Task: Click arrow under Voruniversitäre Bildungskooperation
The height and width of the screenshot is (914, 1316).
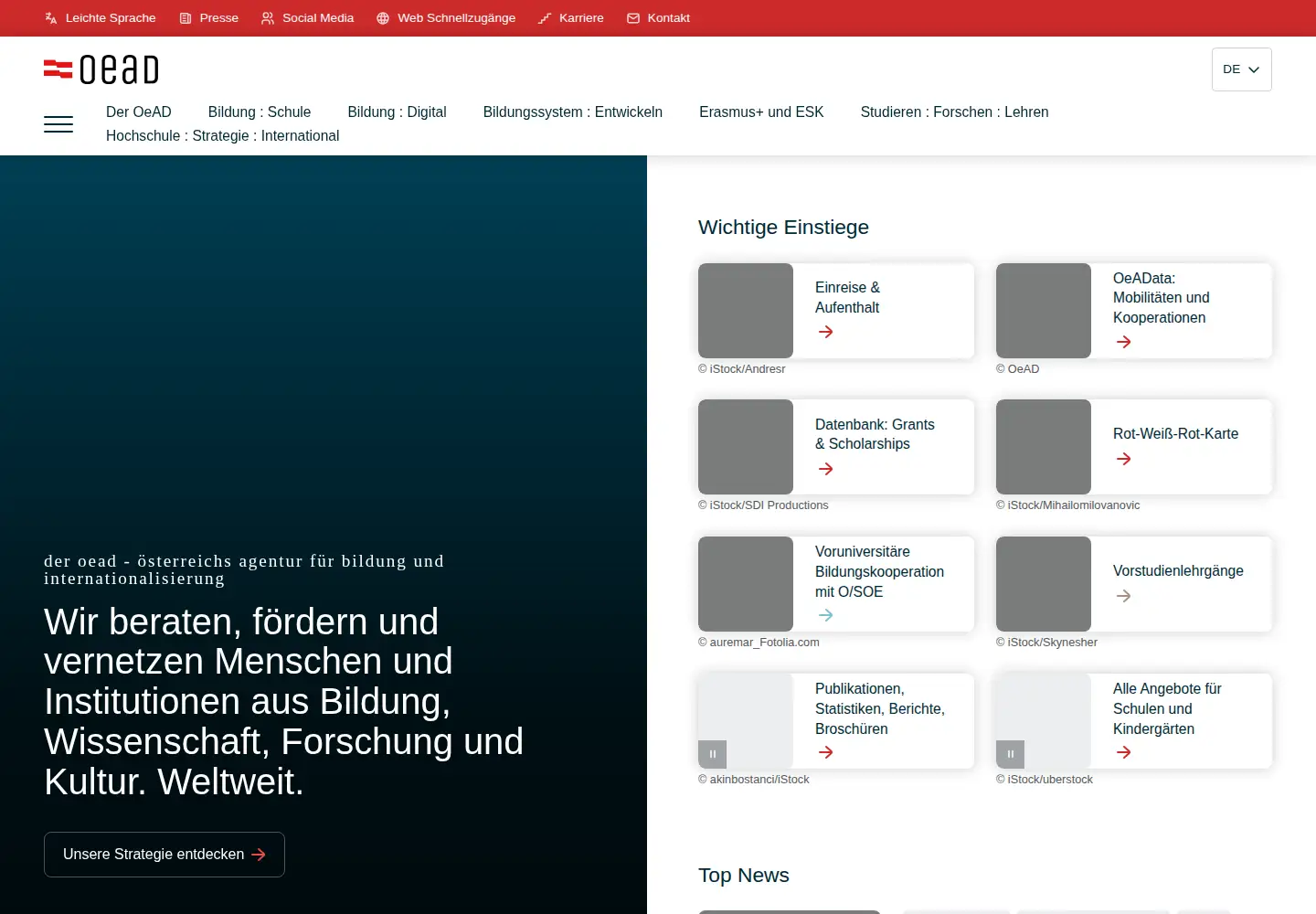Action: (826, 615)
